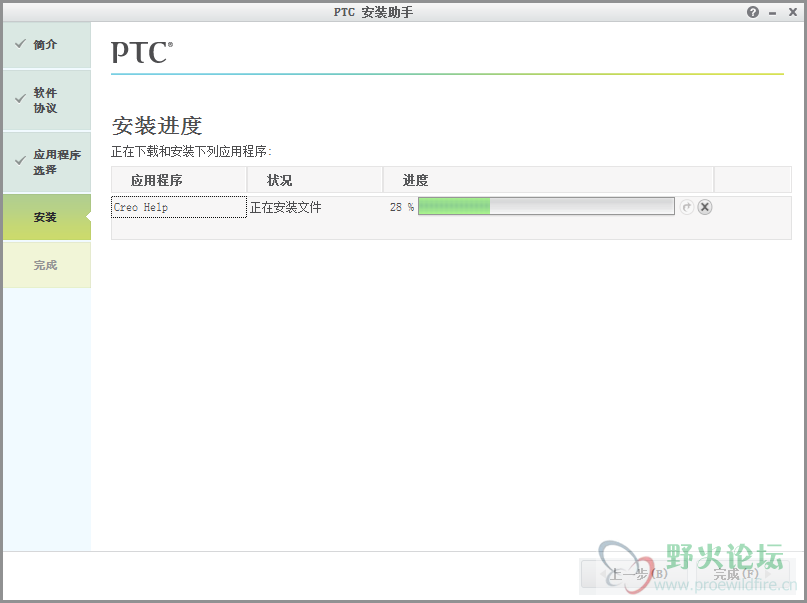Click the 应用程序 column header
807x603 pixels.
click(x=179, y=180)
